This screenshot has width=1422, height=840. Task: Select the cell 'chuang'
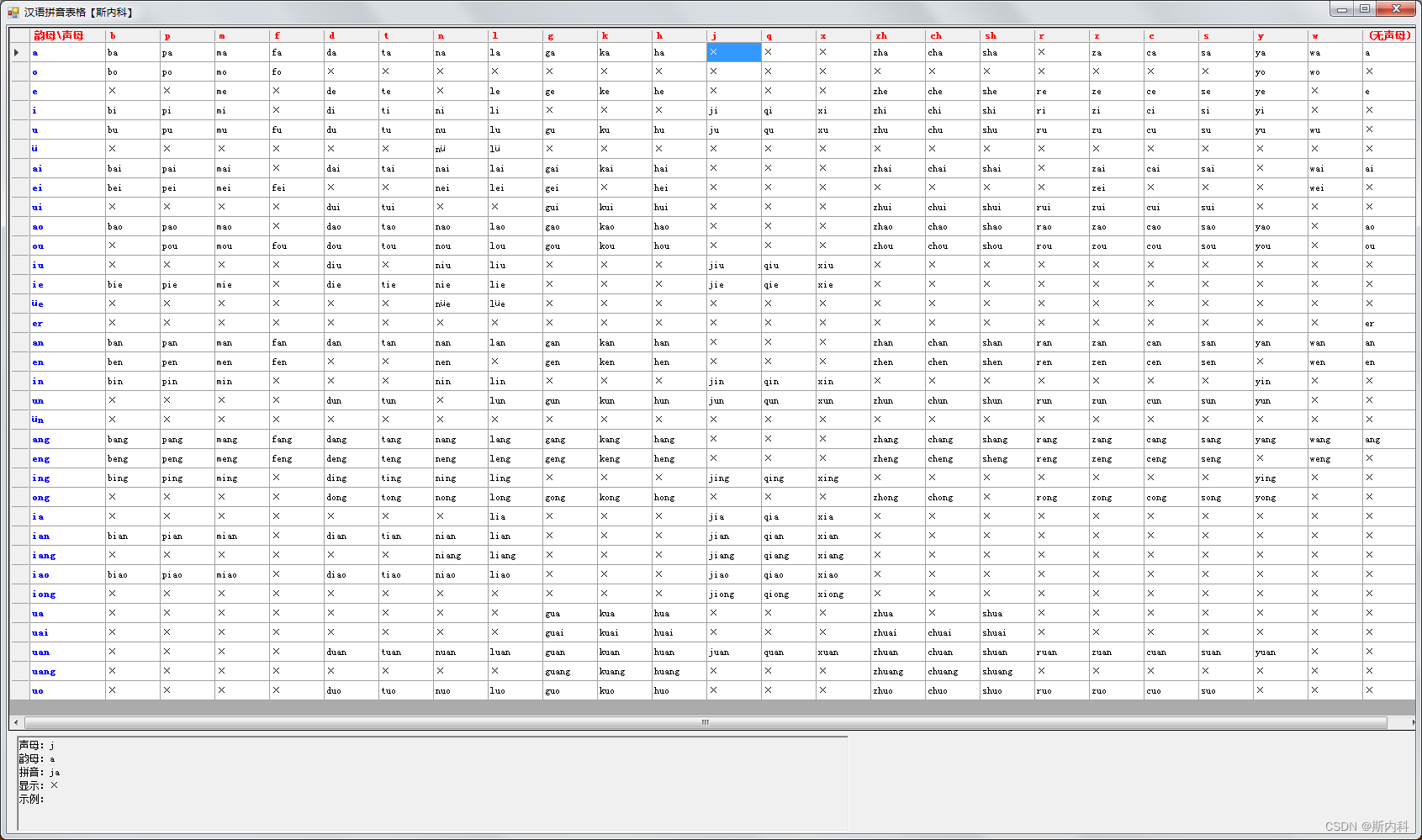coord(953,671)
